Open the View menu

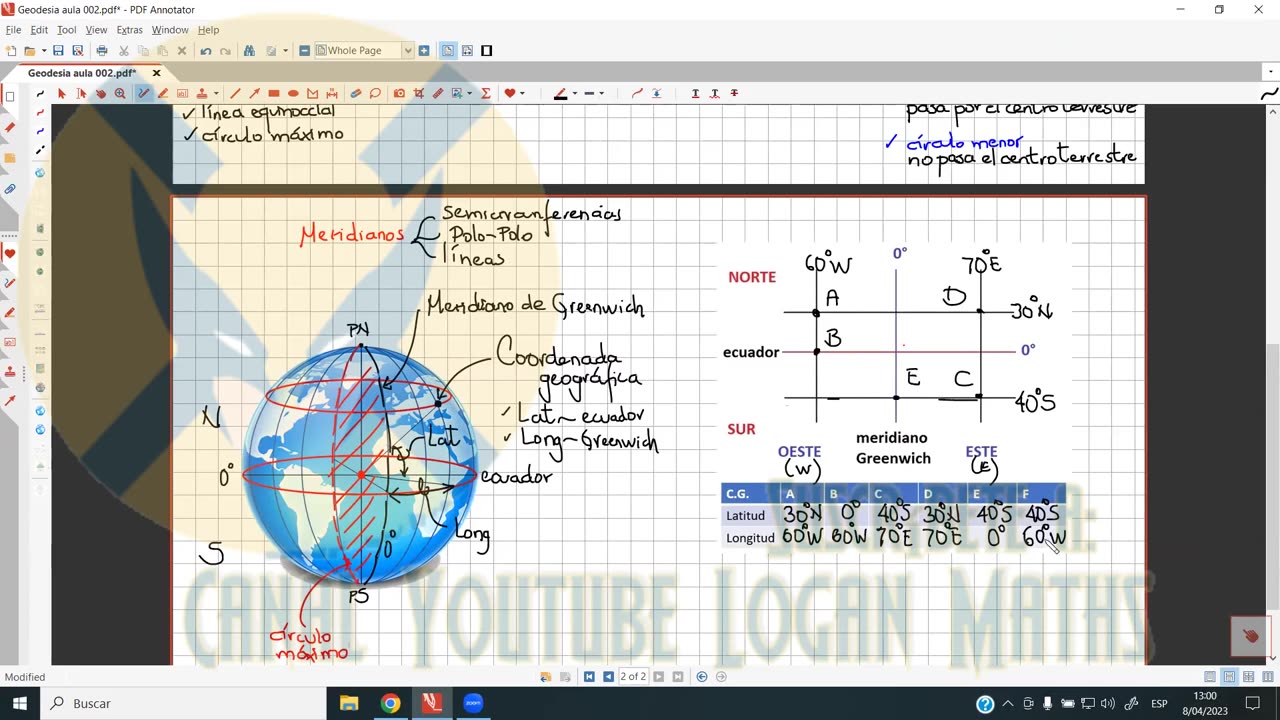[96, 30]
